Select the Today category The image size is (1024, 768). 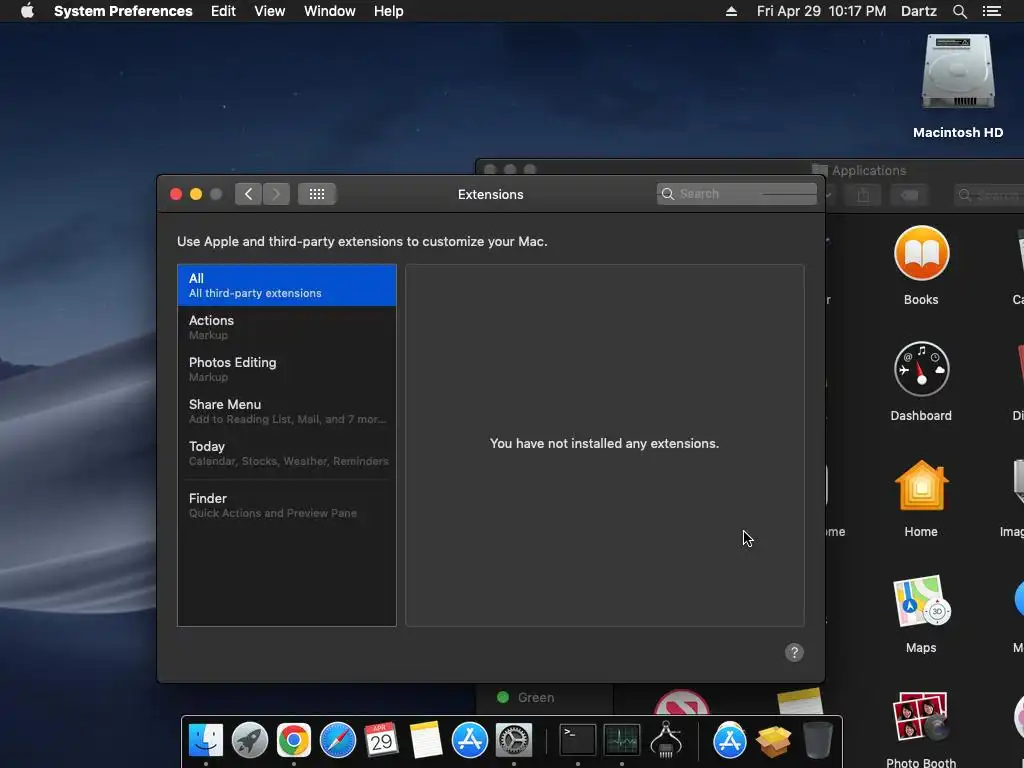[x=287, y=453]
